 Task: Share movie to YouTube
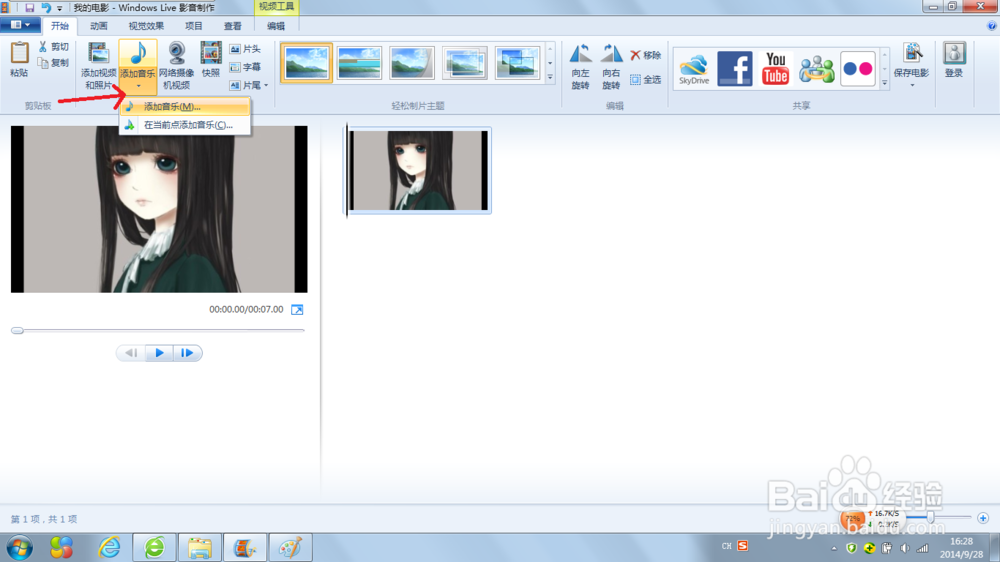coord(776,69)
